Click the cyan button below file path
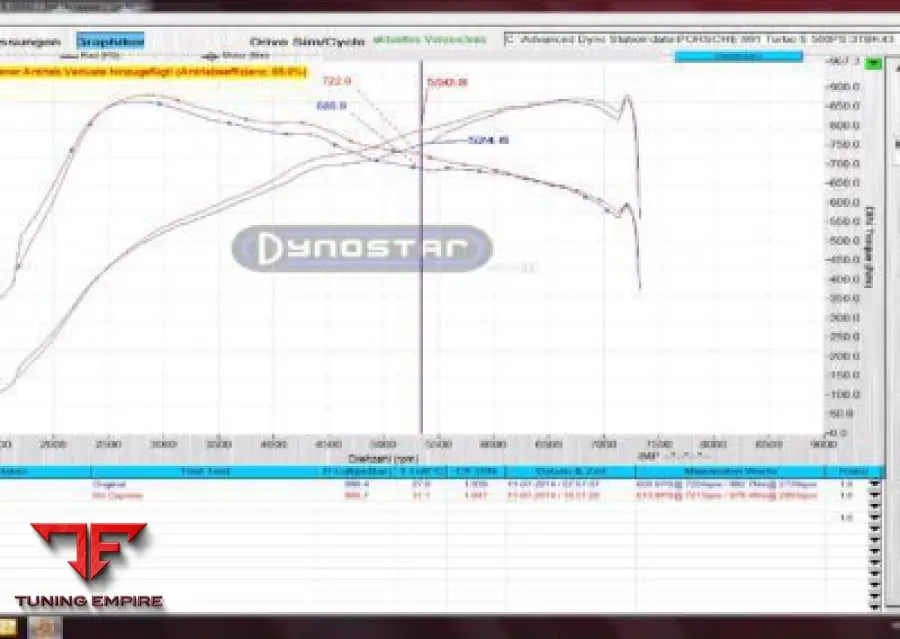Image resolution: width=900 pixels, height=639 pixels. point(738,57)
